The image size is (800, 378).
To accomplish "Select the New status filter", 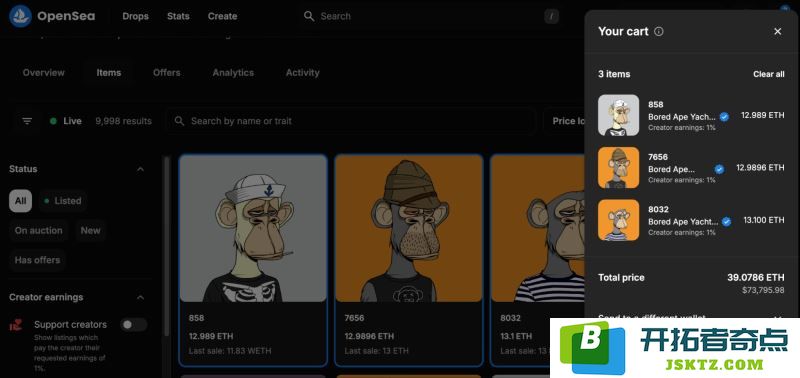I will click(x=90, y=231).
